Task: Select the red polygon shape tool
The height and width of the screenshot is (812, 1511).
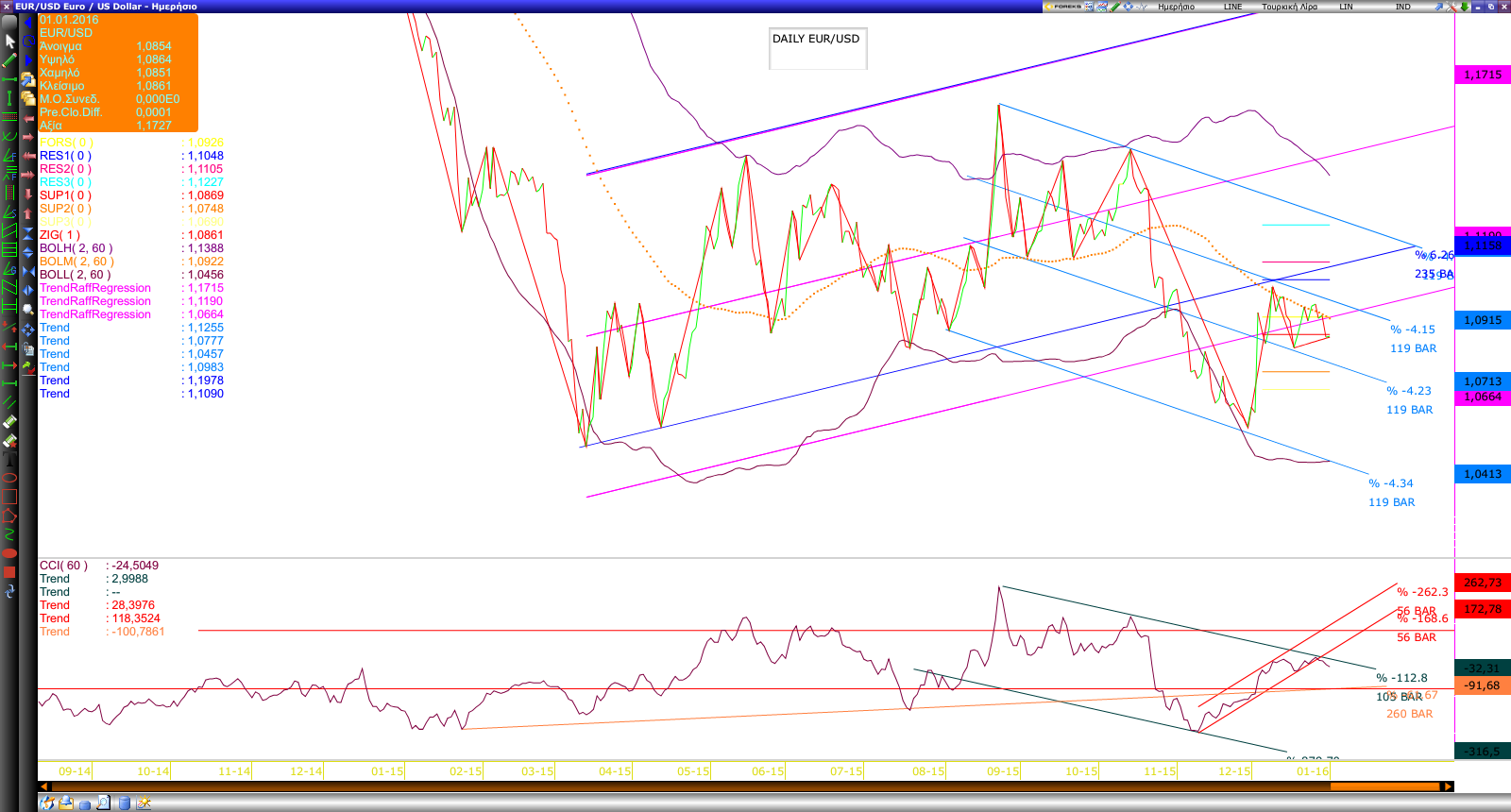Action: pos(9,516)
